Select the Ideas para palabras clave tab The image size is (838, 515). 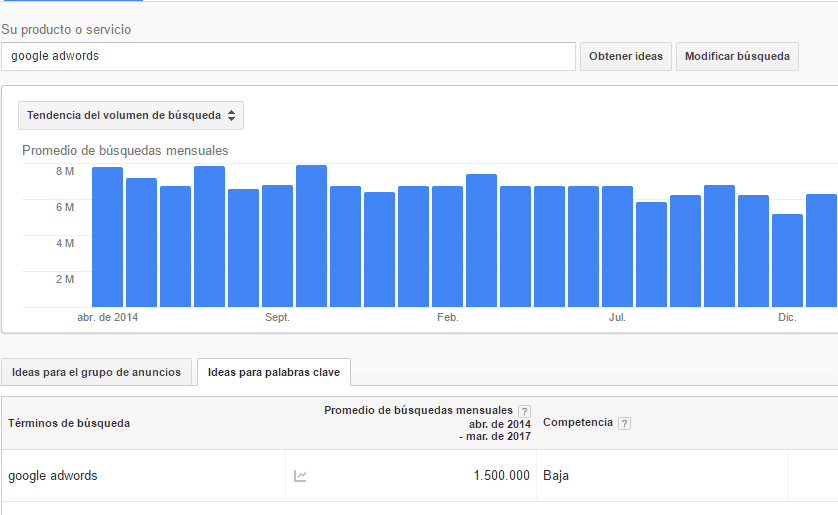pyautogui.click(x=274, y=372)
